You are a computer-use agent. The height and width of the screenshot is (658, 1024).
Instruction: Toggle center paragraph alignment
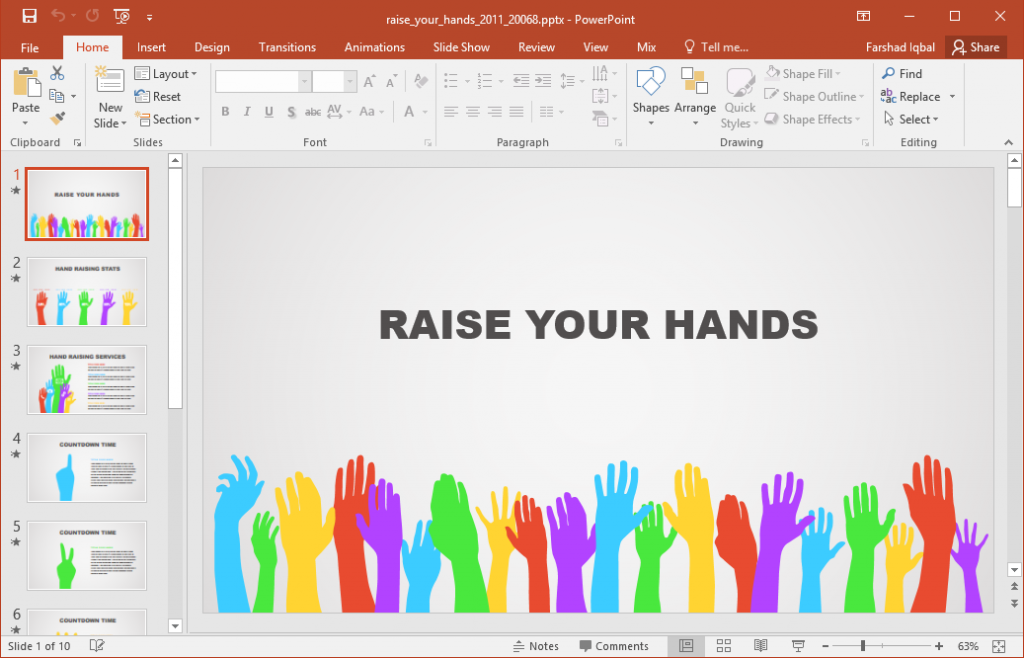(x=471, y=111)
